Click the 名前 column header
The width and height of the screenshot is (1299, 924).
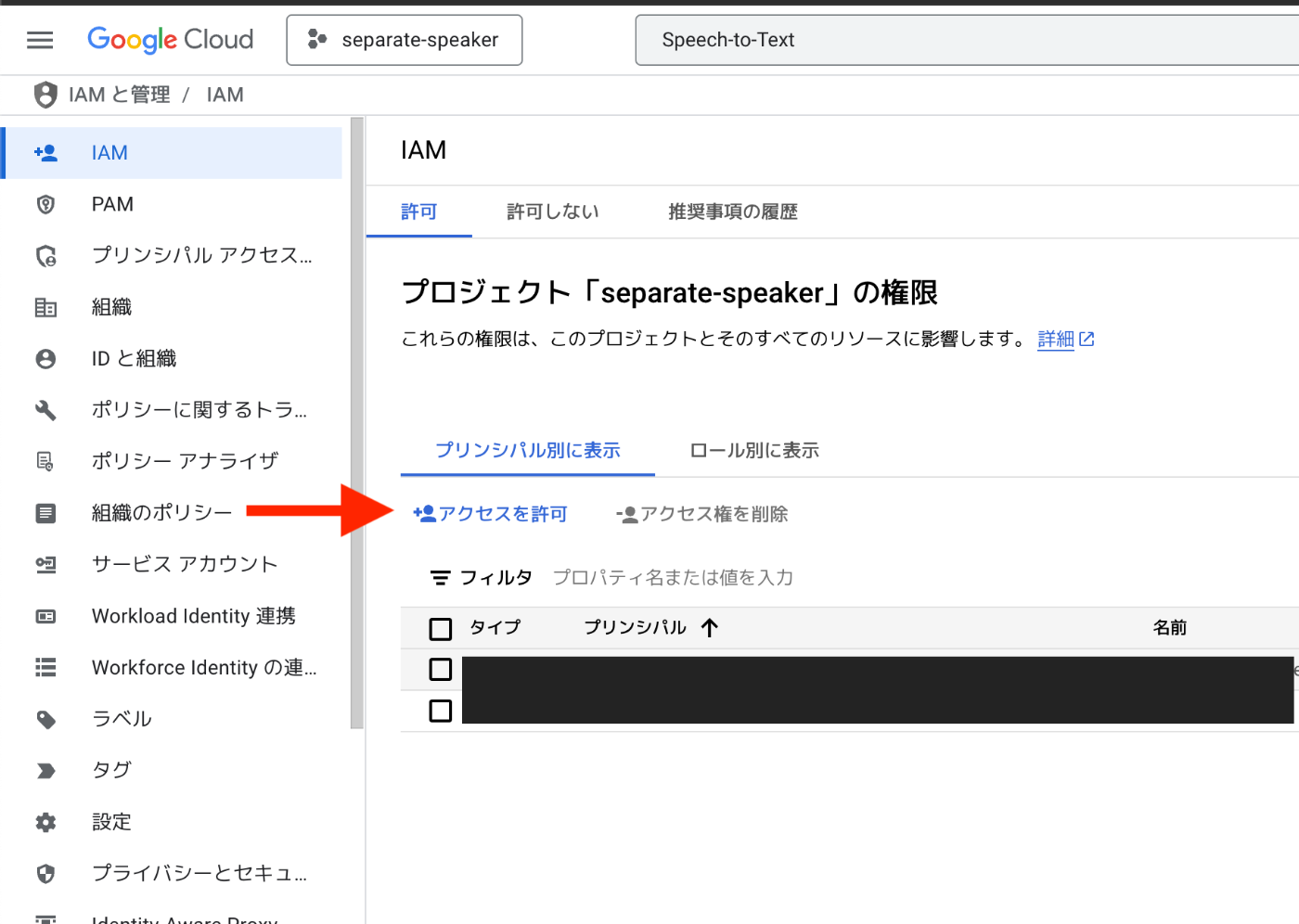1170,628
